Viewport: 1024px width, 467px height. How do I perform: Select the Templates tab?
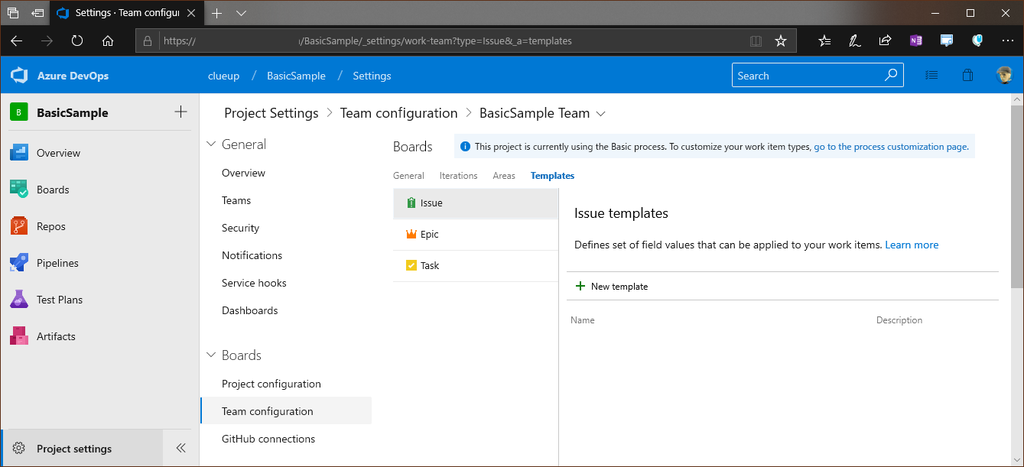click(x=552, y=176)
